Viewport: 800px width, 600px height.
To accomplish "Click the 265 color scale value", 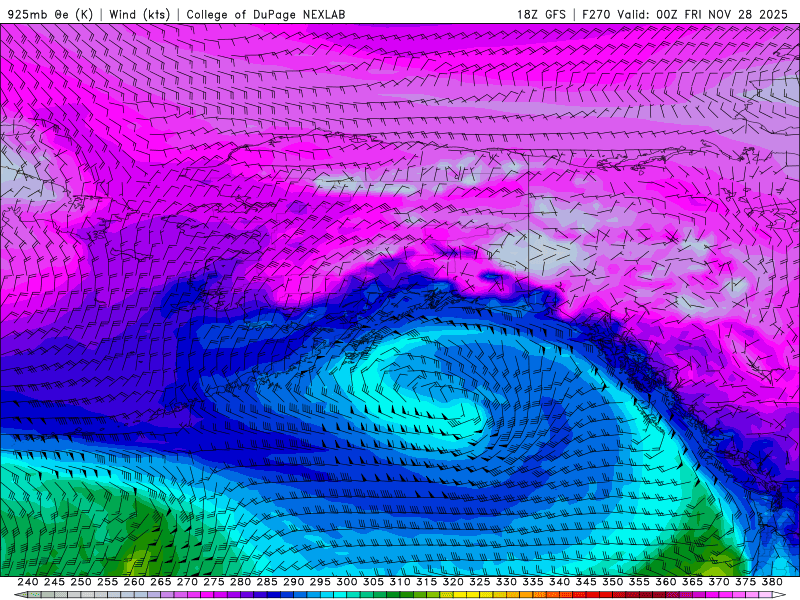I will pos(160,582).
